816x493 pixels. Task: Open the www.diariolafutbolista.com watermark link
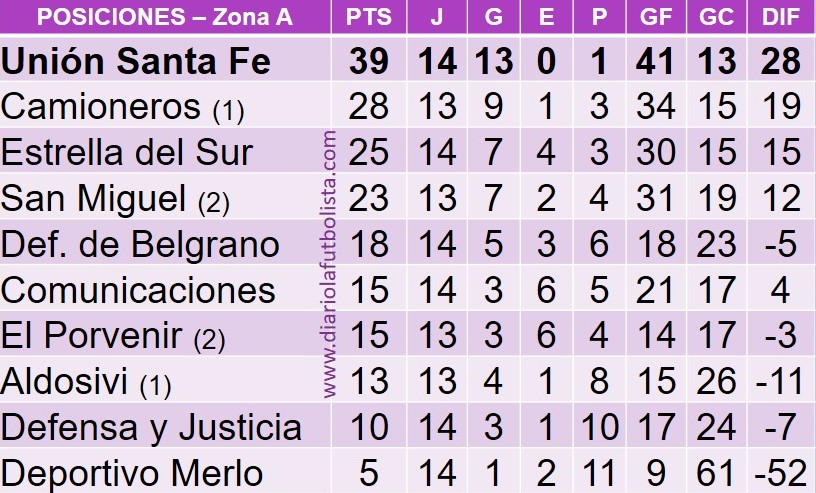329,264
